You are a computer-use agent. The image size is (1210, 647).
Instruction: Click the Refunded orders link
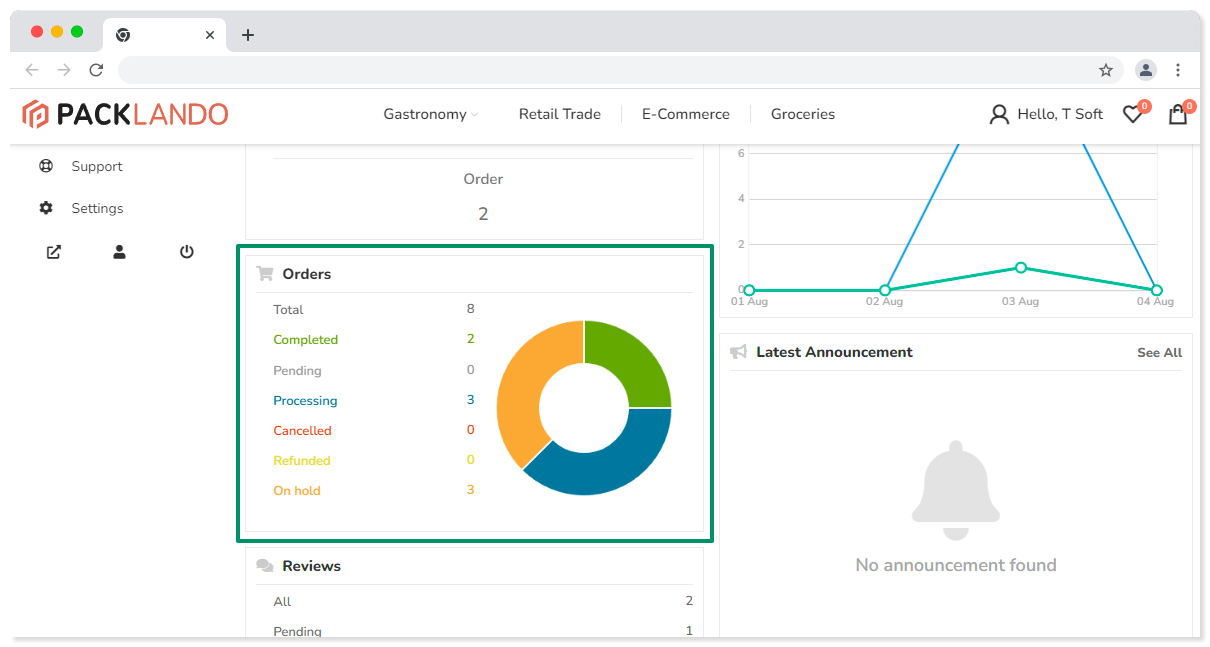pyautogui.click(x=302, y=461)
